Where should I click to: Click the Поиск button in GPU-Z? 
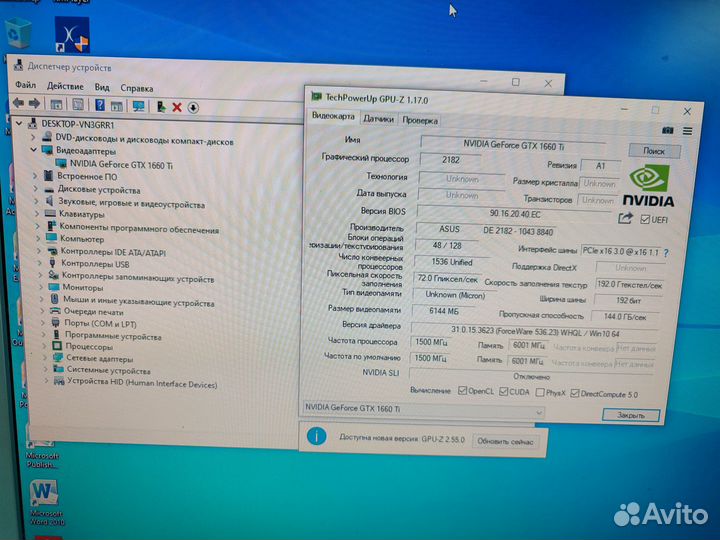coord(654,151)
